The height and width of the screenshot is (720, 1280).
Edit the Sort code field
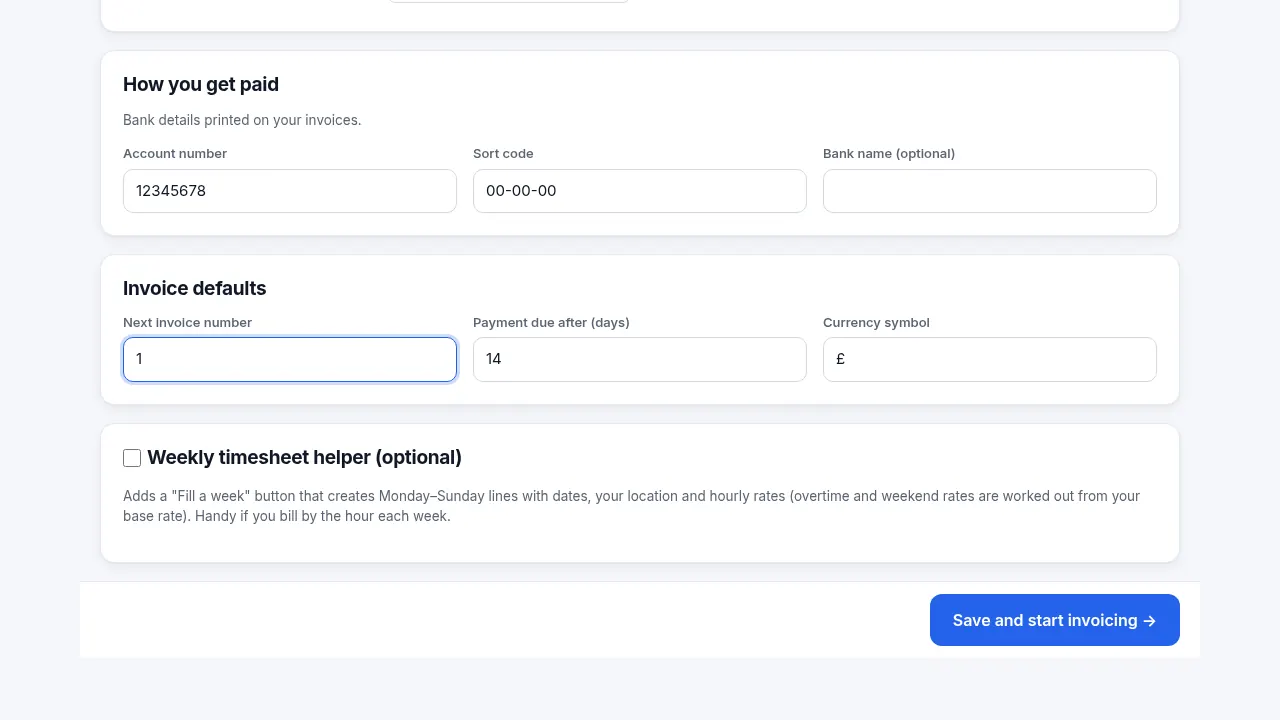point(640,191)
